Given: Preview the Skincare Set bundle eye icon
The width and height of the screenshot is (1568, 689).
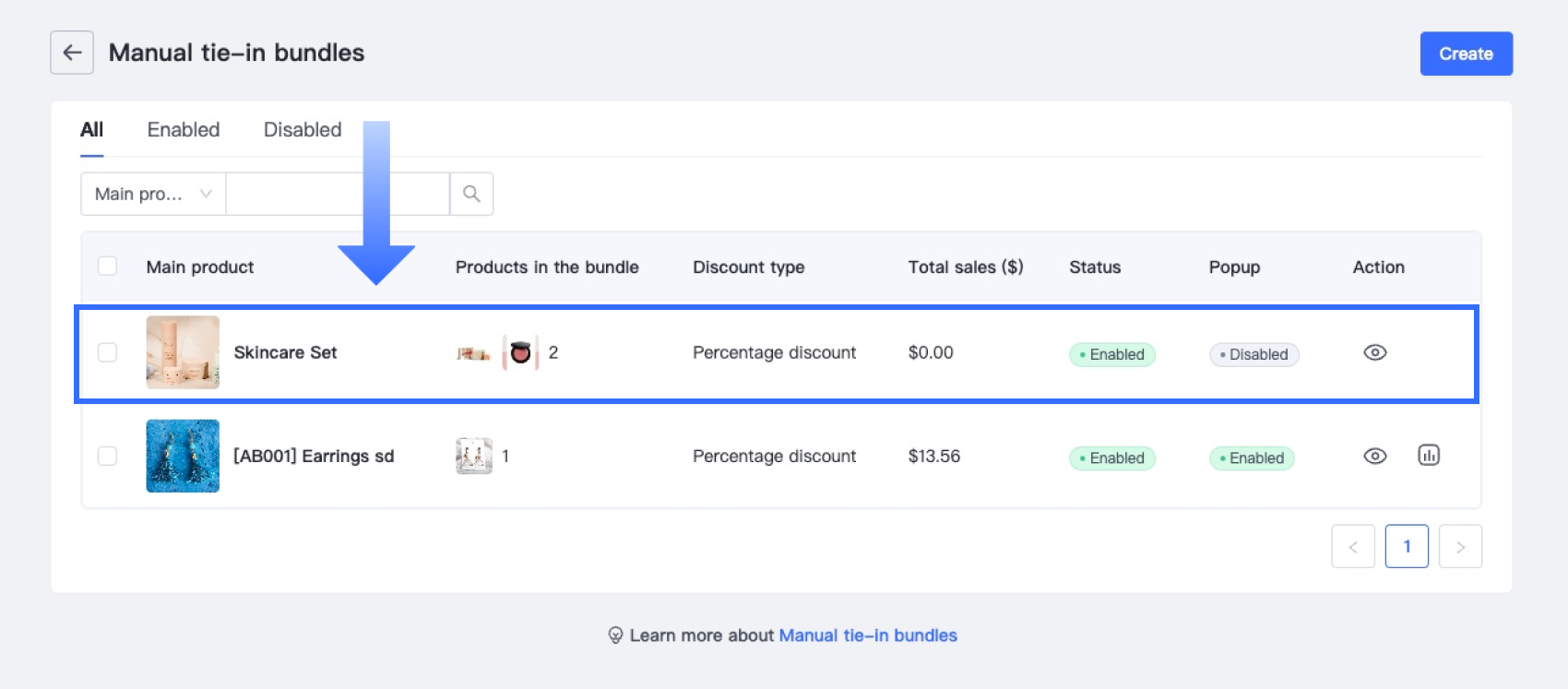Looking at the screenshot, I should click(x=1374, y=352).
